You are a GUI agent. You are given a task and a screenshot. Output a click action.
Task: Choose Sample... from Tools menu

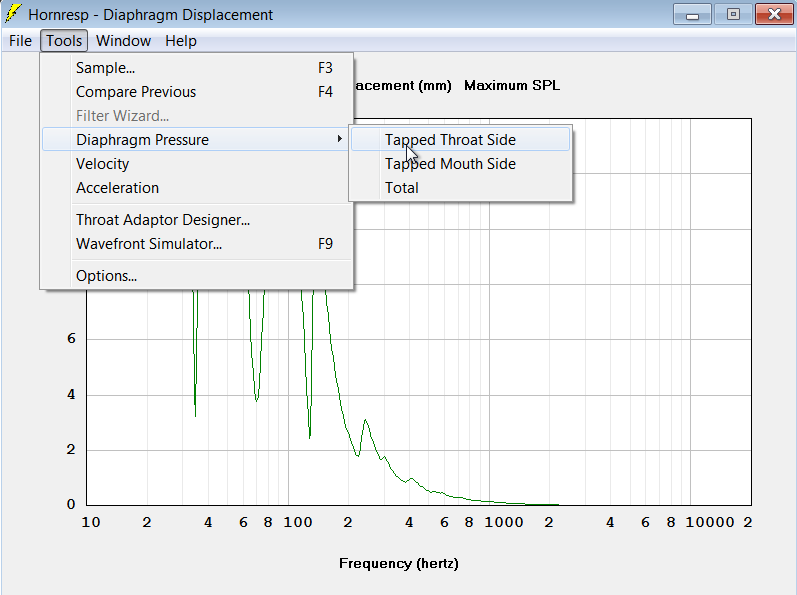[x=197, y=68]
